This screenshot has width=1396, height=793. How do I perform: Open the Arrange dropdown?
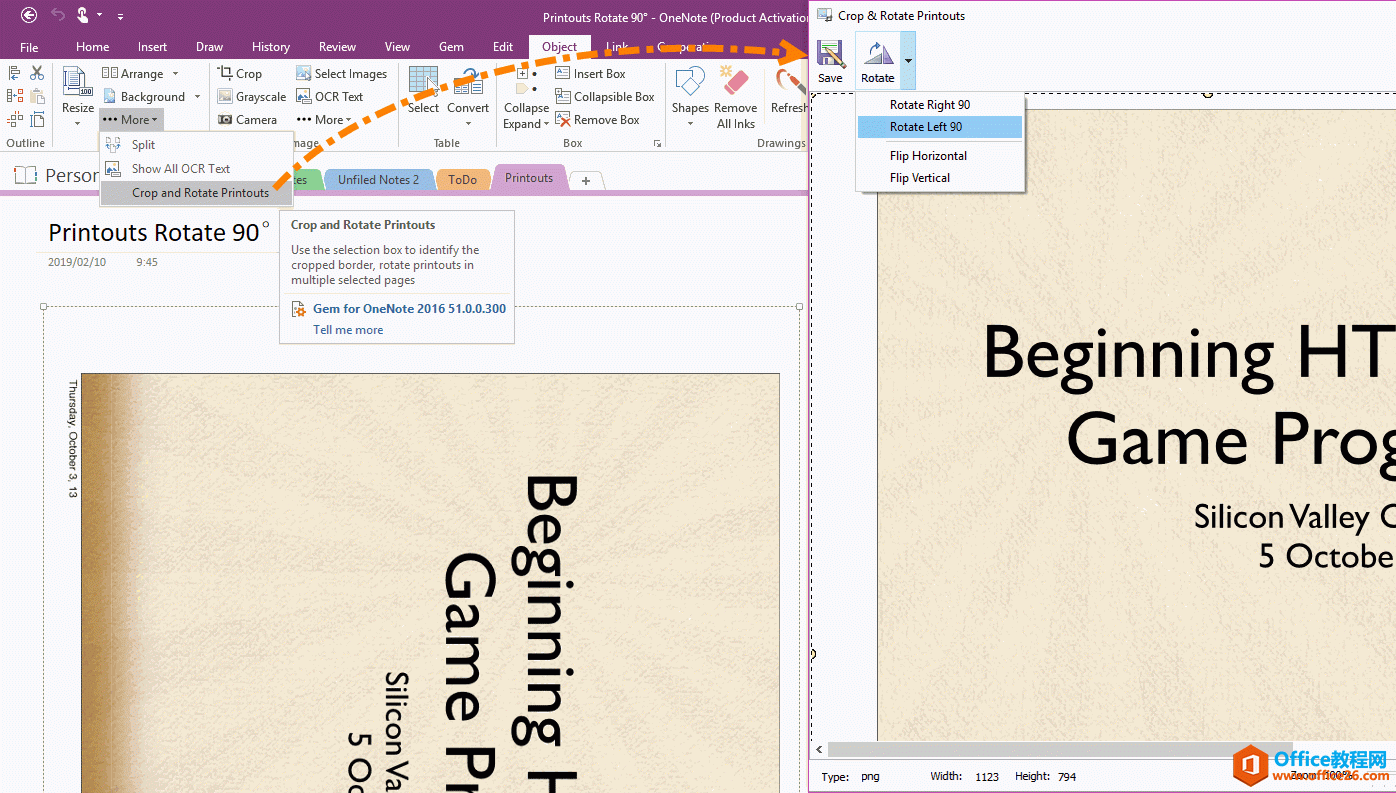(x=141, y=73)
